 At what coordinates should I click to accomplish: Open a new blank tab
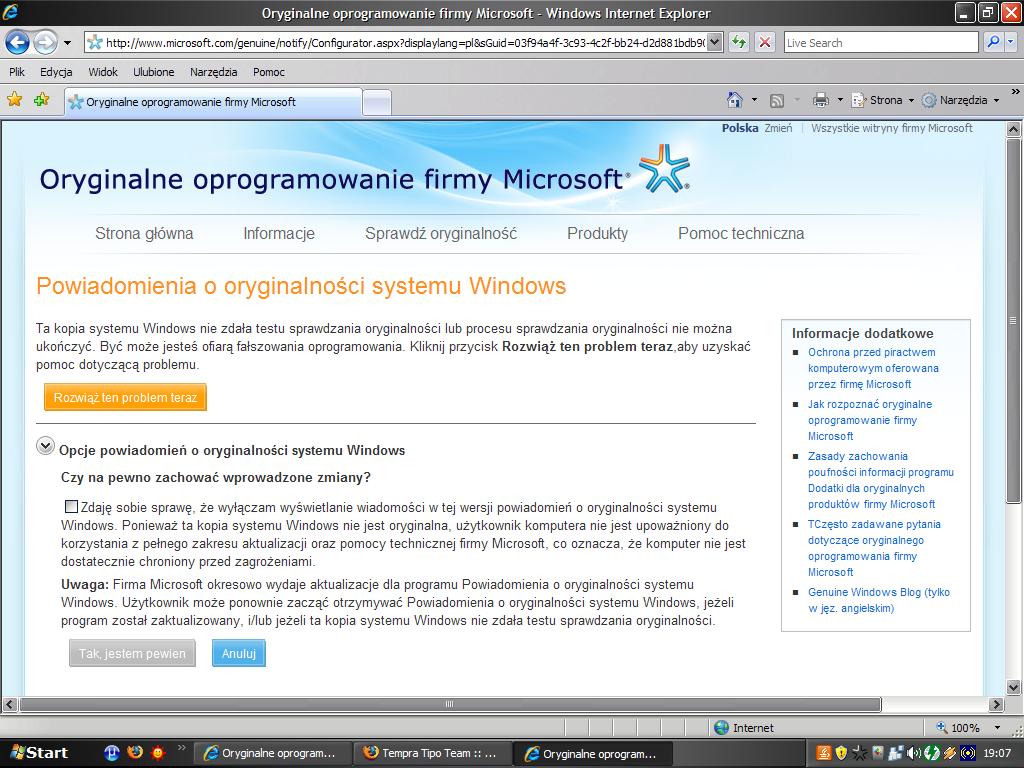point(377,103)
